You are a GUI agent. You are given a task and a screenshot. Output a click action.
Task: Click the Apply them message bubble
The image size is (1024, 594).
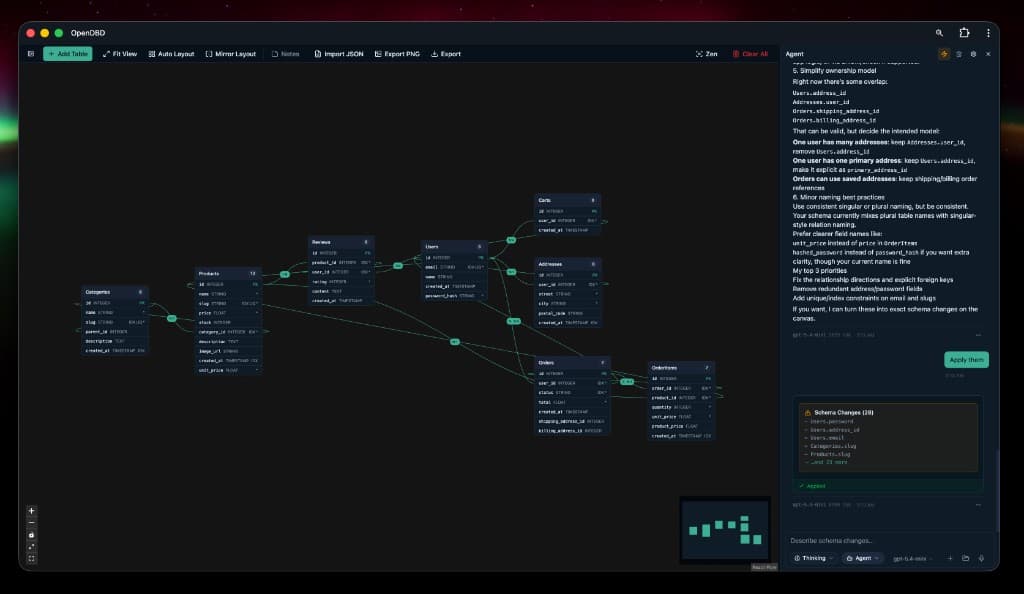966,360
